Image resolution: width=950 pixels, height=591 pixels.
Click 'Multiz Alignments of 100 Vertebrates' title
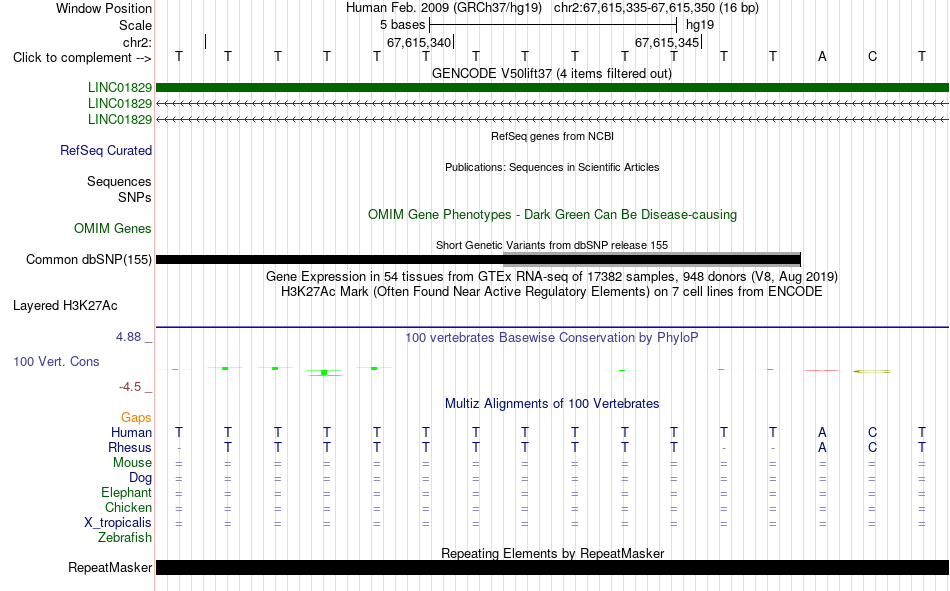[552, 404]
